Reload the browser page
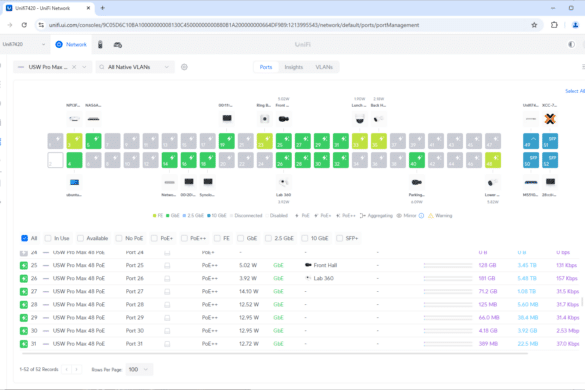The image size is (585, 390). [24, 25]
